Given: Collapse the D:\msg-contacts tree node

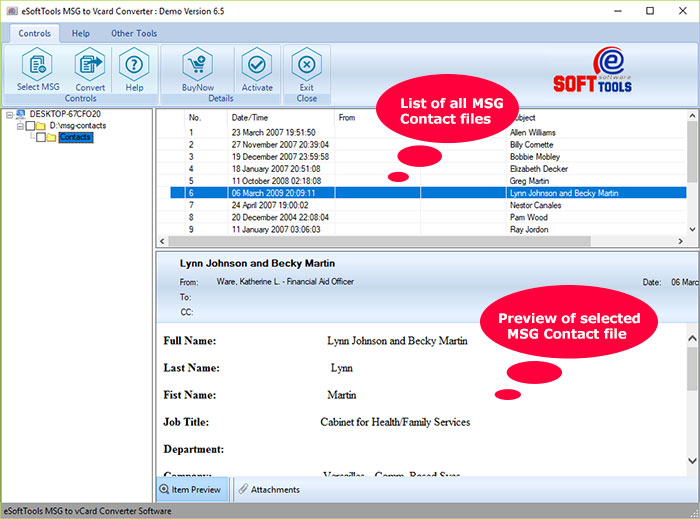Looking at the screenshot, I should [20, 126].
